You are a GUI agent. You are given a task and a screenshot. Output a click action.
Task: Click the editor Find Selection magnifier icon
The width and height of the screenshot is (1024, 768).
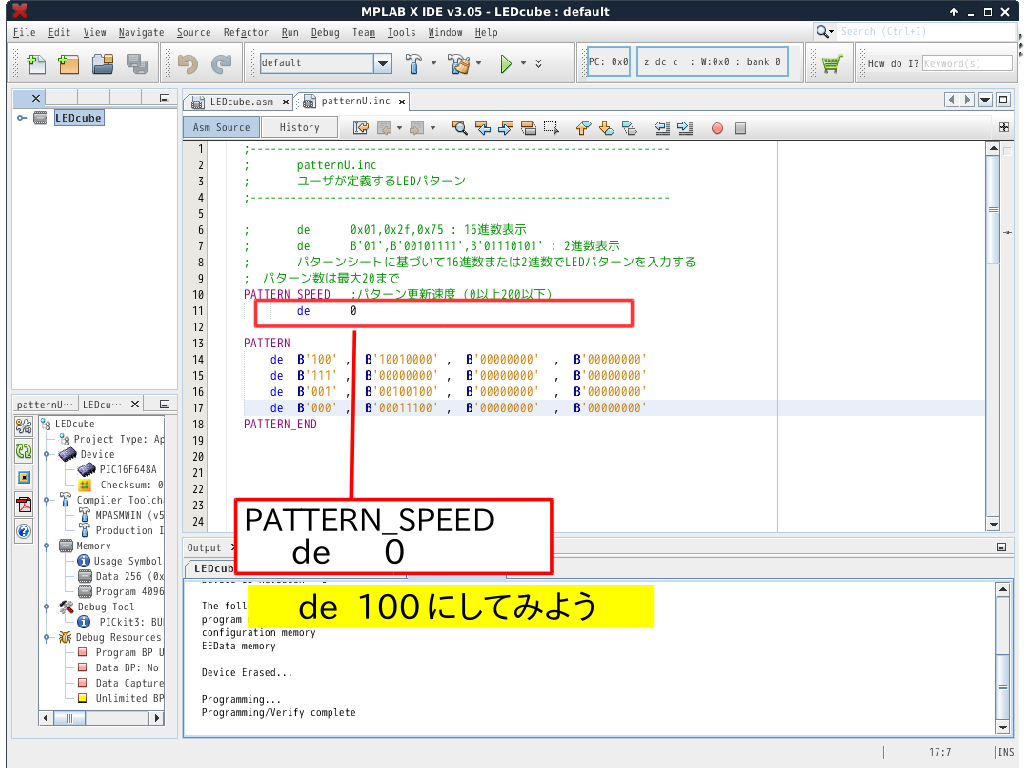point(460,128)
